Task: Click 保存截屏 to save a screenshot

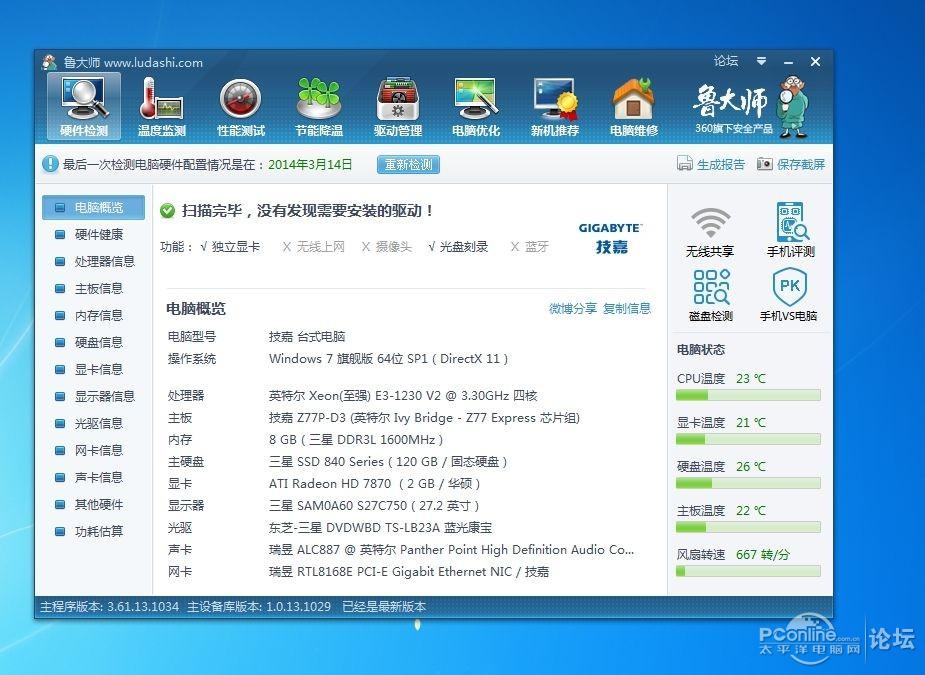Action: point(791,164)
